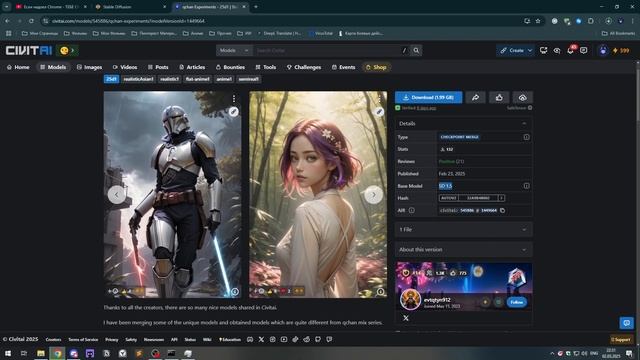Click the remix brush icon on warrior image

click(x=233, y=111)
